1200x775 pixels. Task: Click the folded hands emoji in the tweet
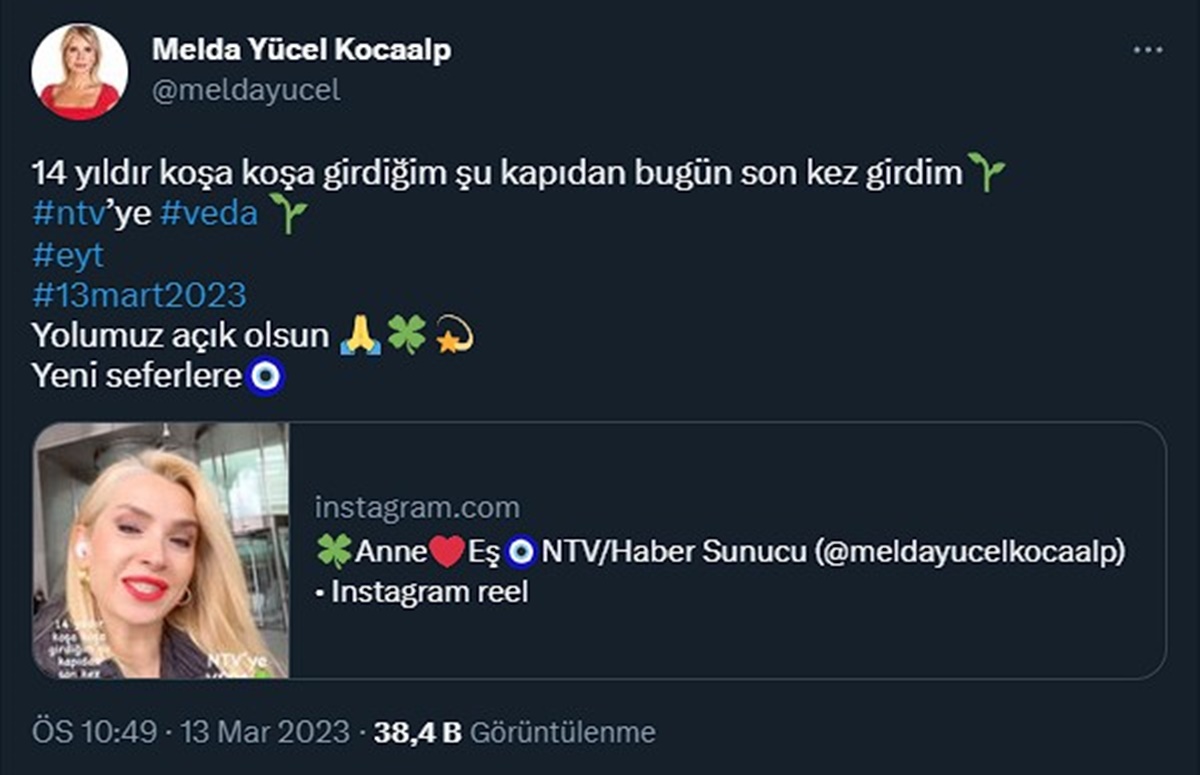coord(360,335)
